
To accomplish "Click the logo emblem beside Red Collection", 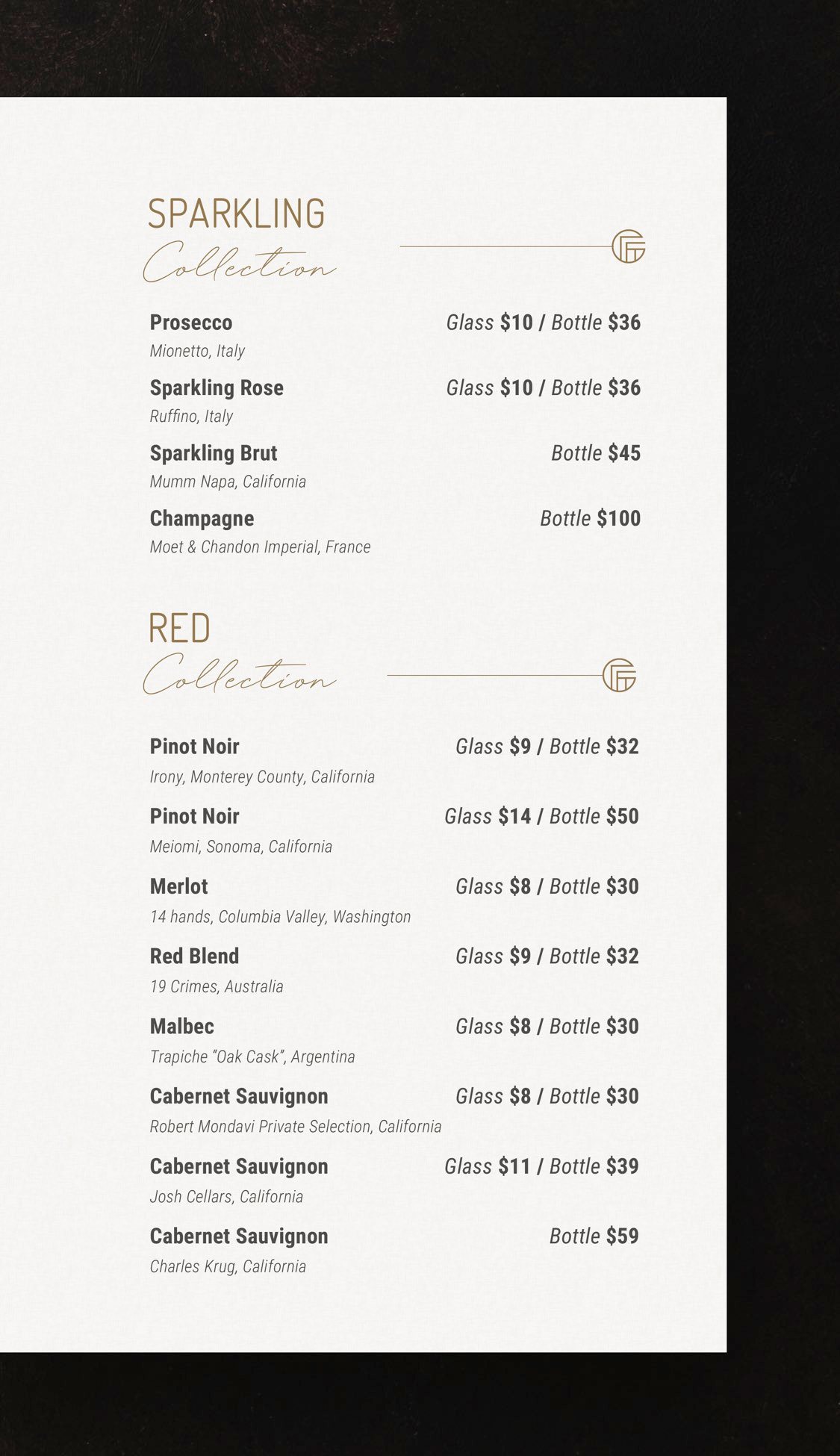I will point(619,676).
